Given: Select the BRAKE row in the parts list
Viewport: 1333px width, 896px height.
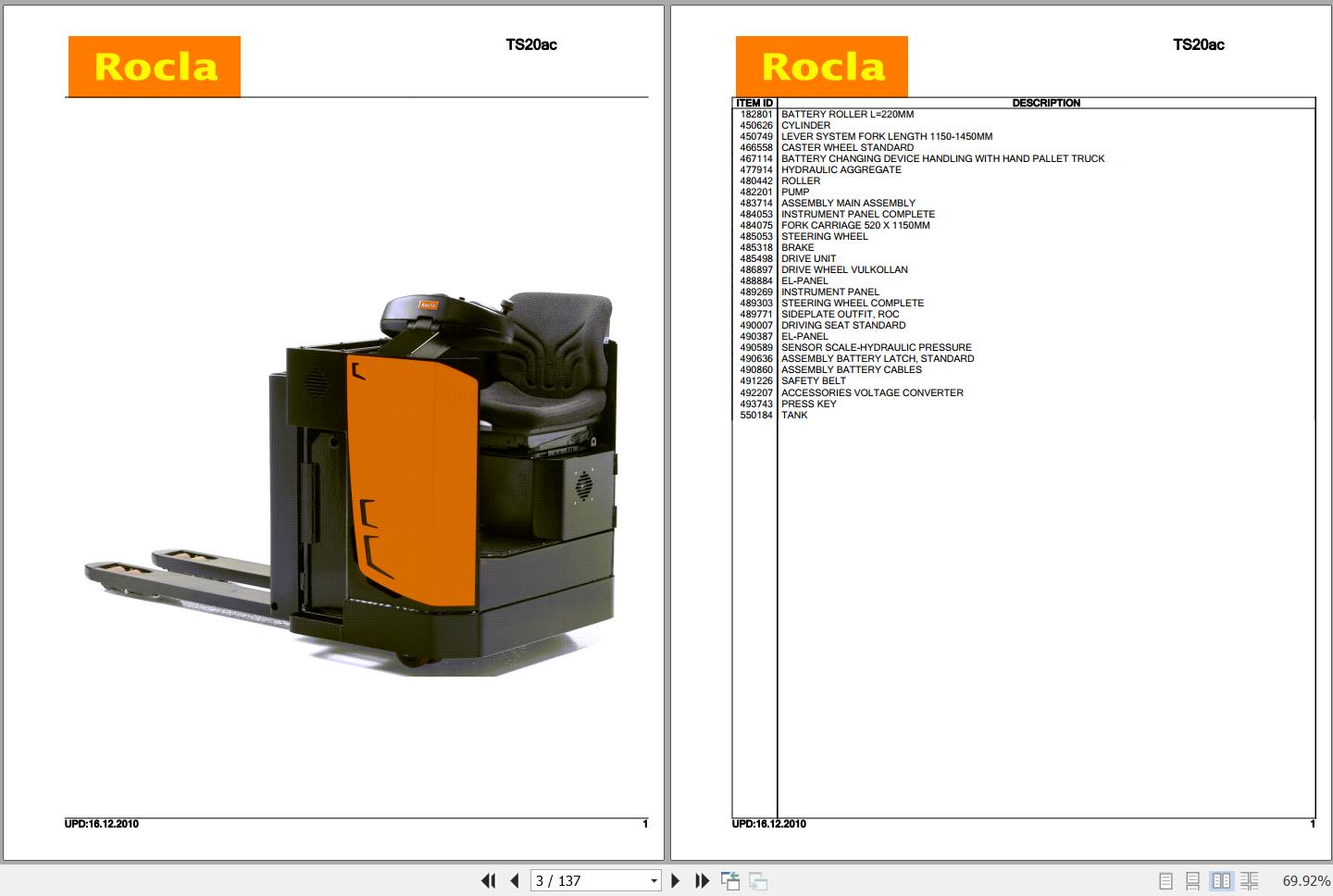Looking at the screenshot, I should [x=798, y=247].
